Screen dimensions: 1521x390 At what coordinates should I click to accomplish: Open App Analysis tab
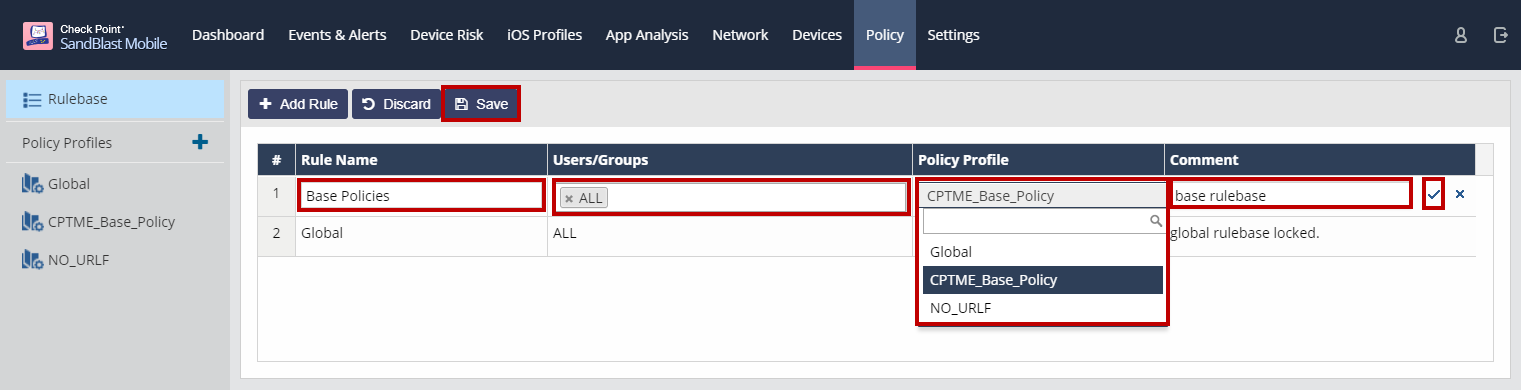pyautogui.click(x=647, y=35)
